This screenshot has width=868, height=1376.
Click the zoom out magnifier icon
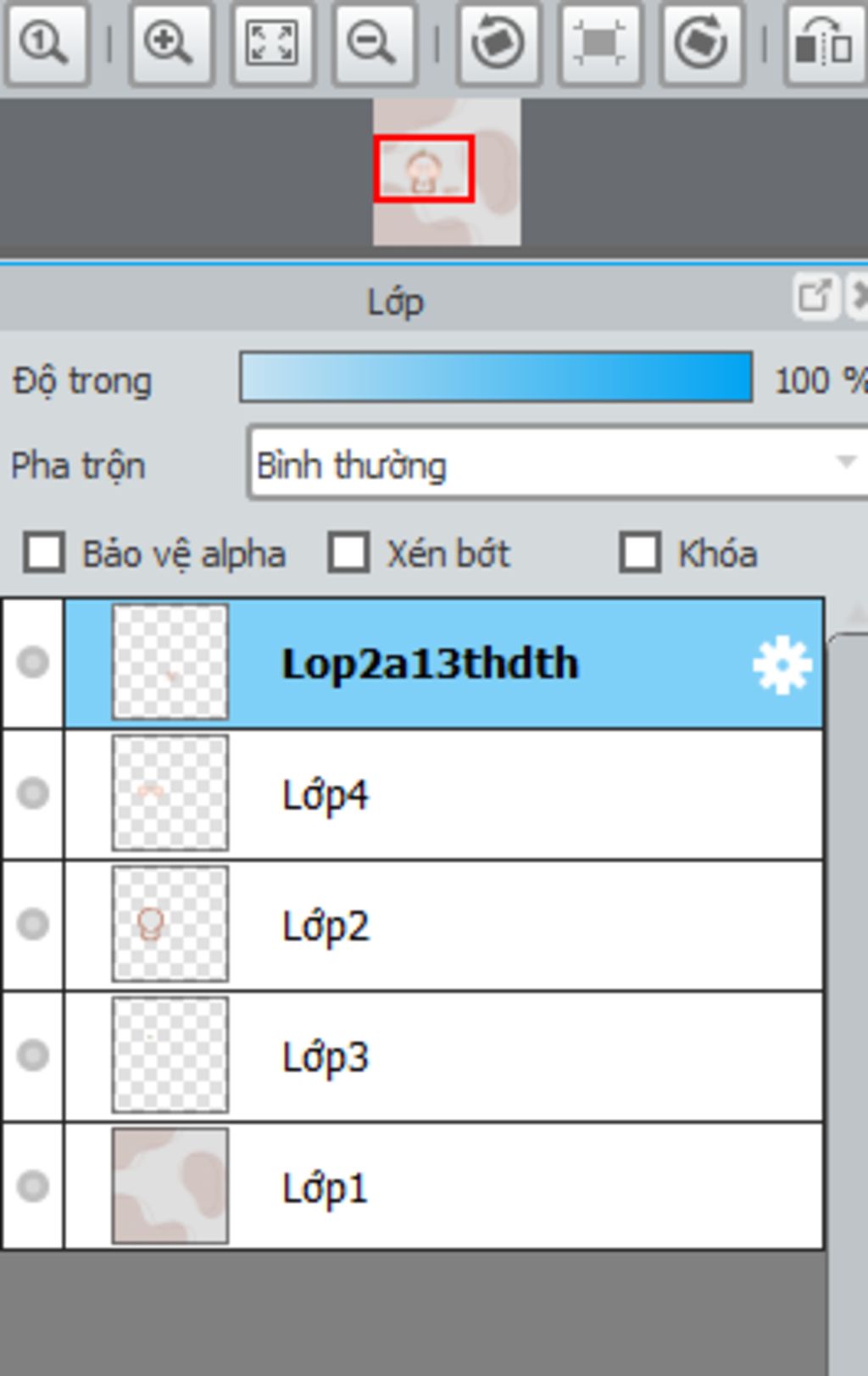click(373, 42)
